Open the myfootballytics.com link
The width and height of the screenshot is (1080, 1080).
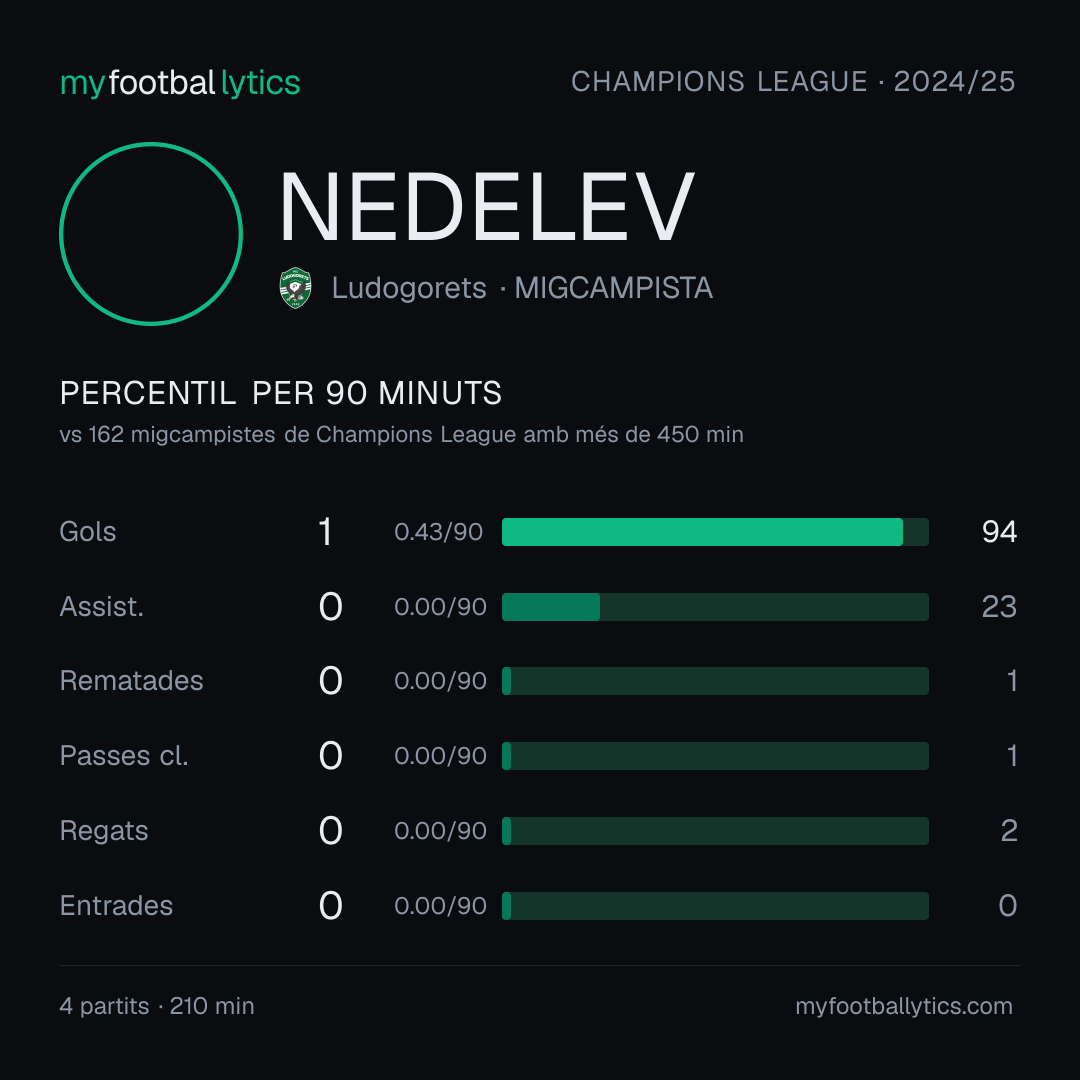click(904, 1006)
